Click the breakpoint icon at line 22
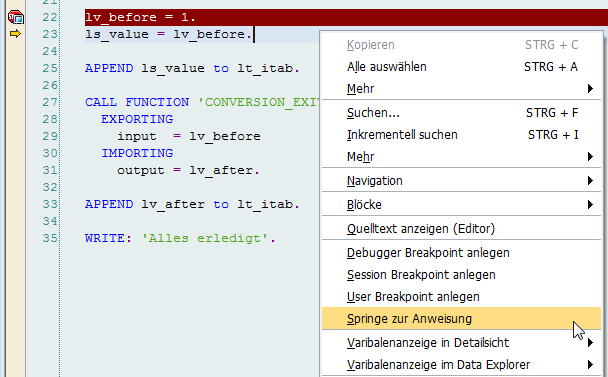Image resolution: width=608 pixels, height=377 pixels. (16, 17)
